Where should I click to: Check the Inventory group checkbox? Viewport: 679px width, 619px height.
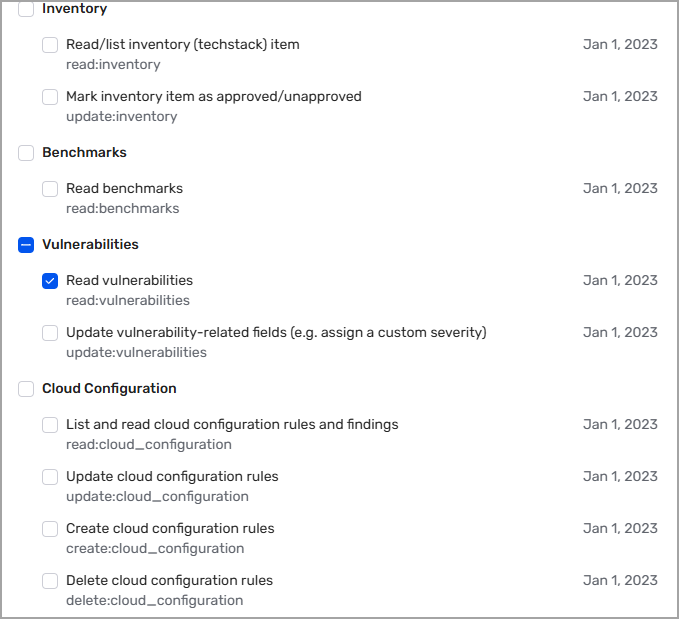pyautogui.click(x=26, y=9)
